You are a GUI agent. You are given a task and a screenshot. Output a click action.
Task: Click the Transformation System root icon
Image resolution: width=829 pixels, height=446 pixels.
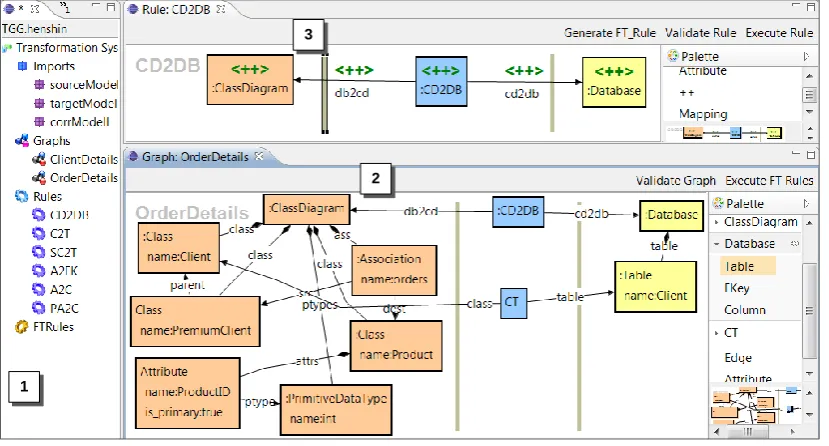click(x=7, y=48)
